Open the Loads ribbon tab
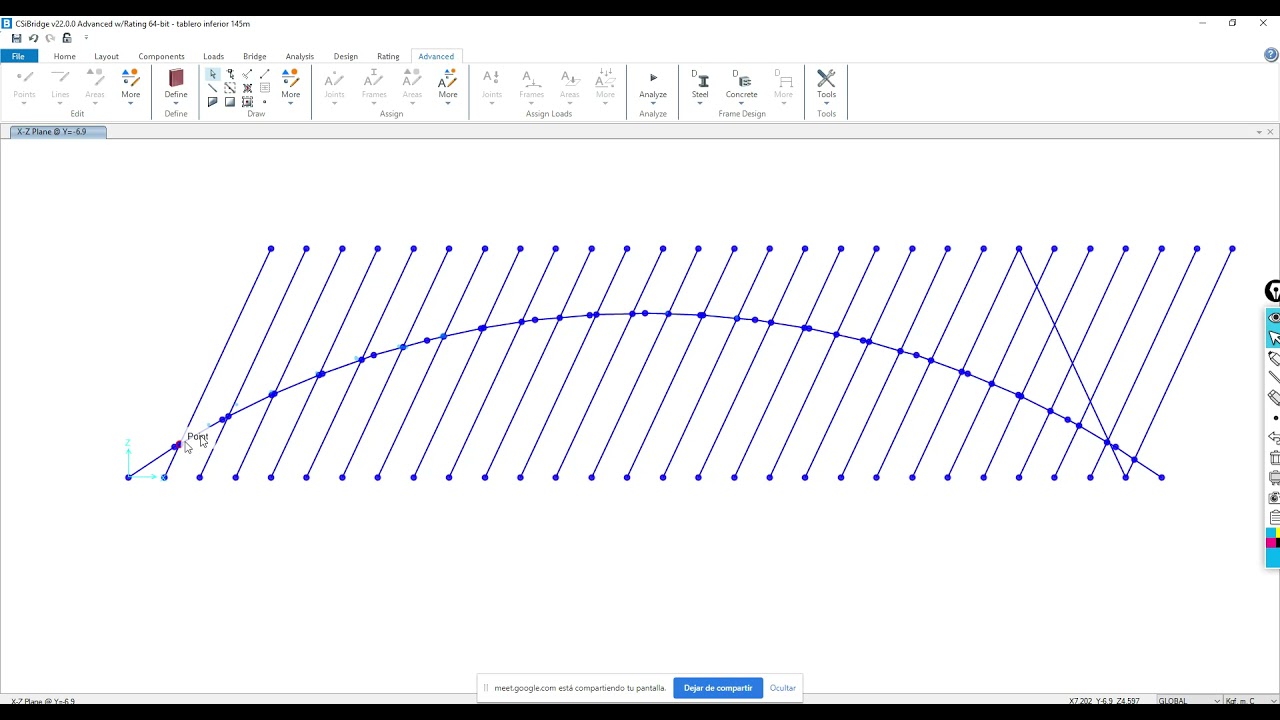The height and width of the screenshot is (720, 1280). pos(214,56)
